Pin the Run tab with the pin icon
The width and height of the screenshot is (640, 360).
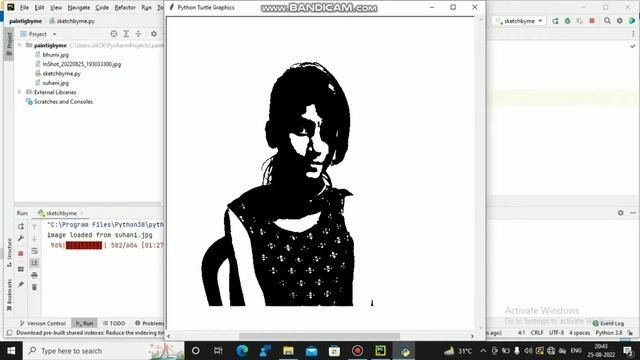point(21,284)
